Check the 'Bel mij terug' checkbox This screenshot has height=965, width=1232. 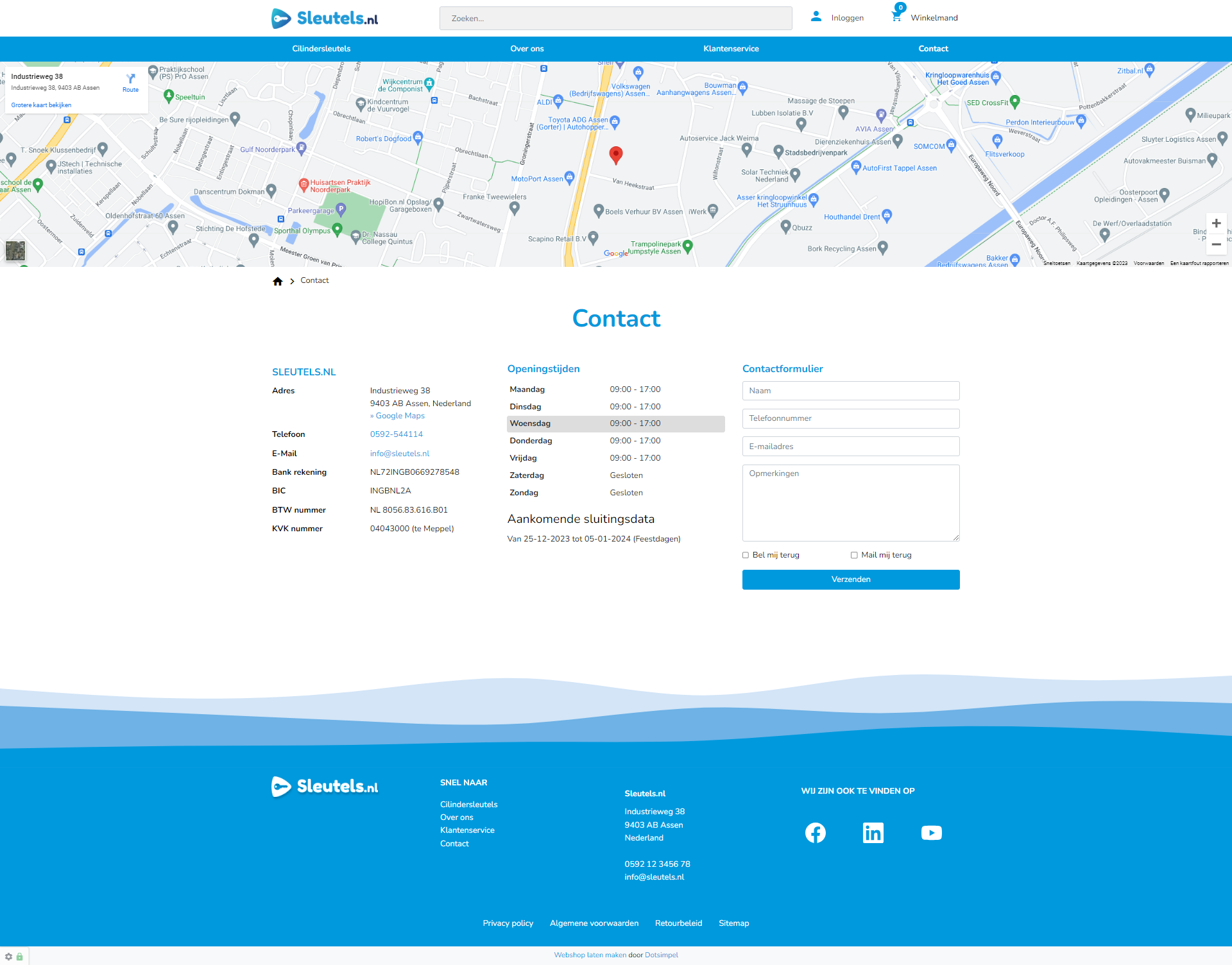pos(746,555)
